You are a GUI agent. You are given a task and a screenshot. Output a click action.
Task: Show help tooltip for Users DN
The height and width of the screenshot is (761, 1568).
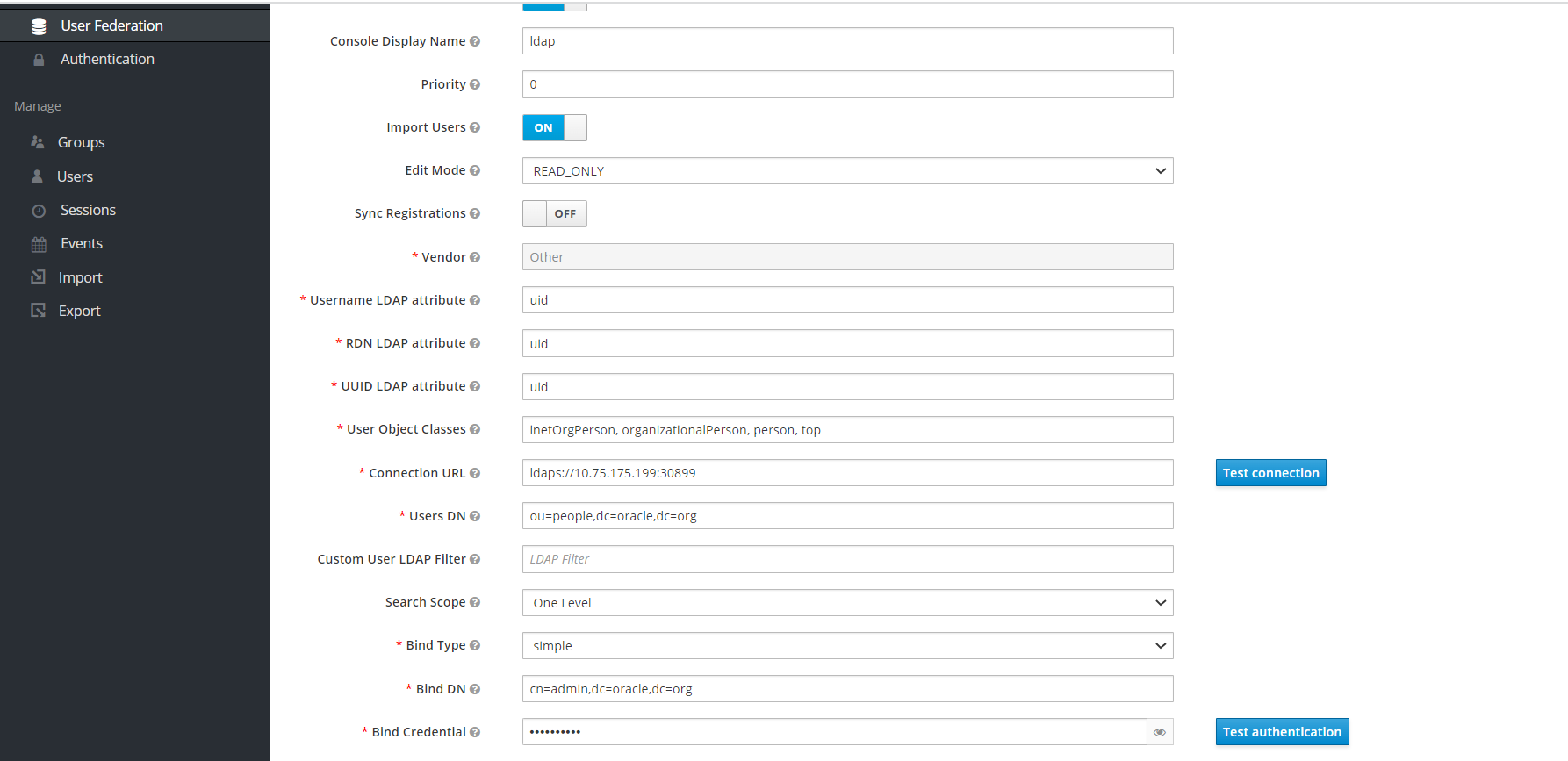click(475, 516)
